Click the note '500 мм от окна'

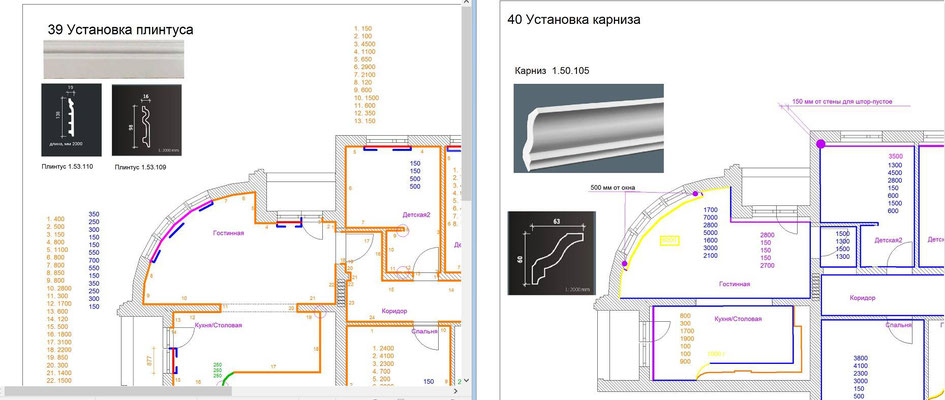pos(612,187)
